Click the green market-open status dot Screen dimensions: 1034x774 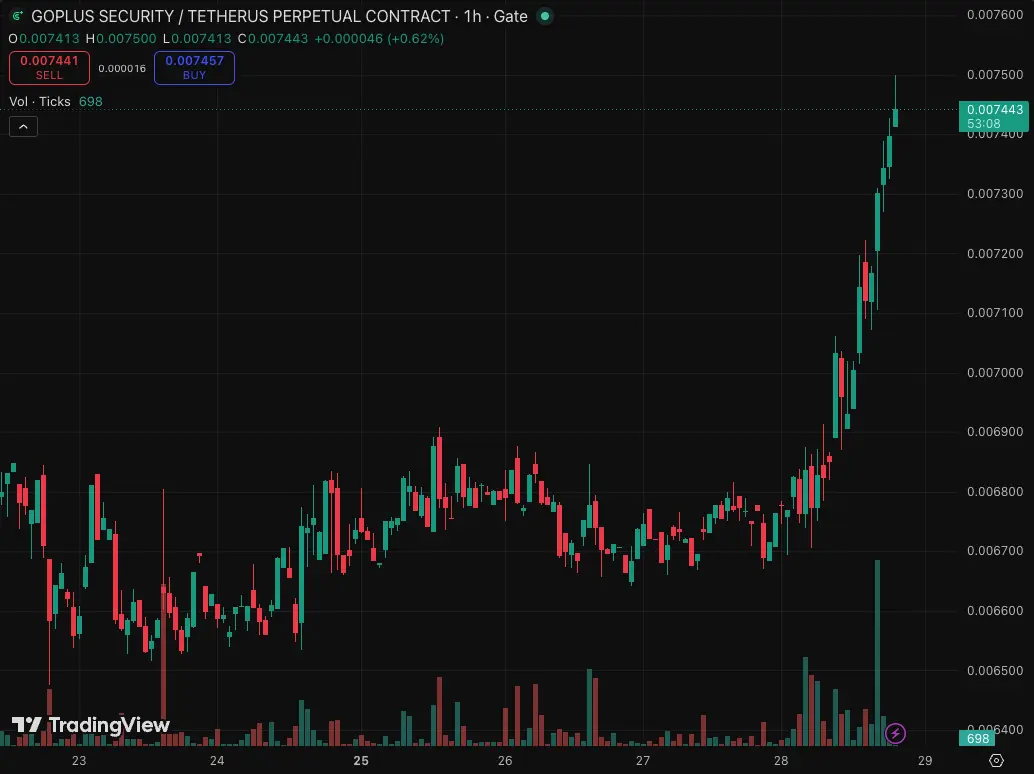[545, 16]
